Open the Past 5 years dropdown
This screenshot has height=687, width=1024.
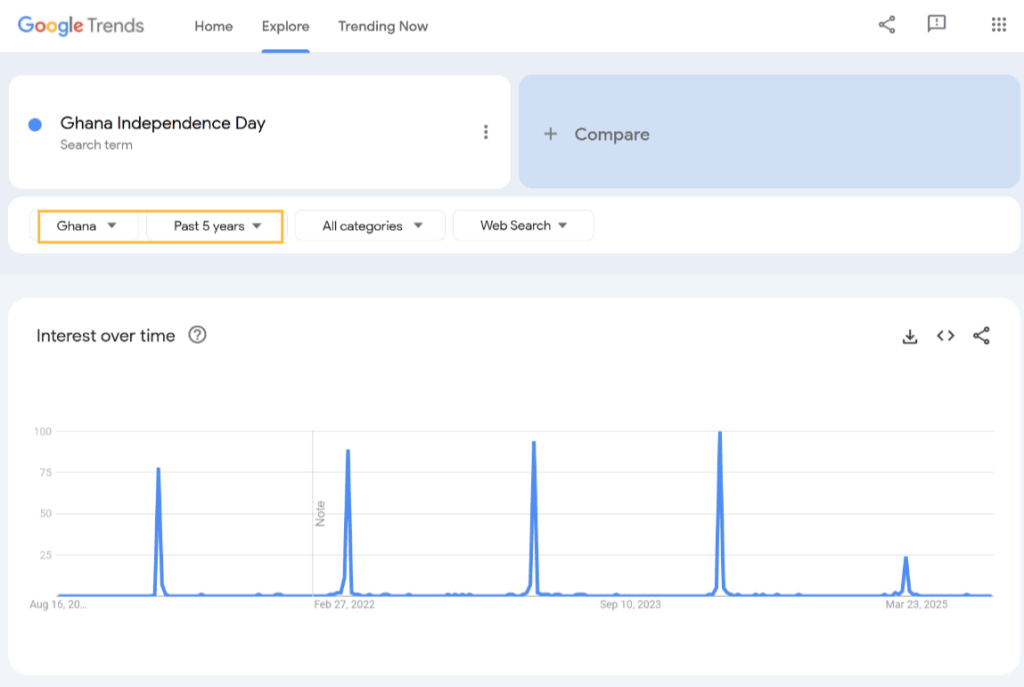coord(216,226)
